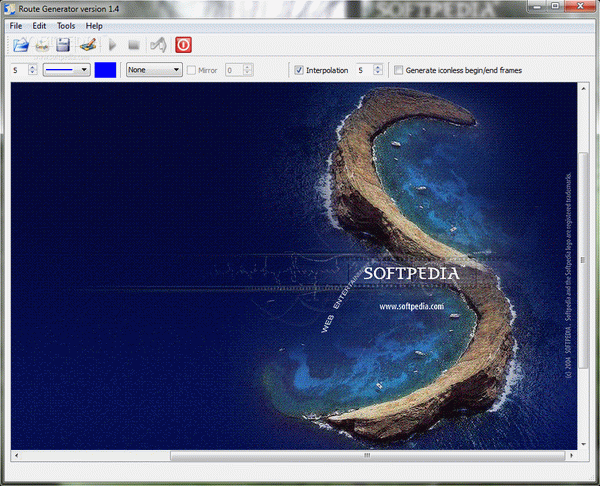Pick the blue line color swatch
Image resolution: width=600 pixels, height=486 pixels.
[106, 70]
